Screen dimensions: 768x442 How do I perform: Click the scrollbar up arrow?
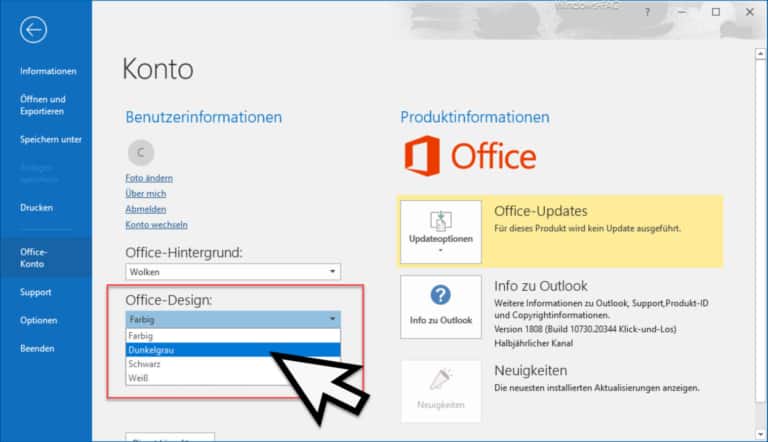[x=760, y=53]
